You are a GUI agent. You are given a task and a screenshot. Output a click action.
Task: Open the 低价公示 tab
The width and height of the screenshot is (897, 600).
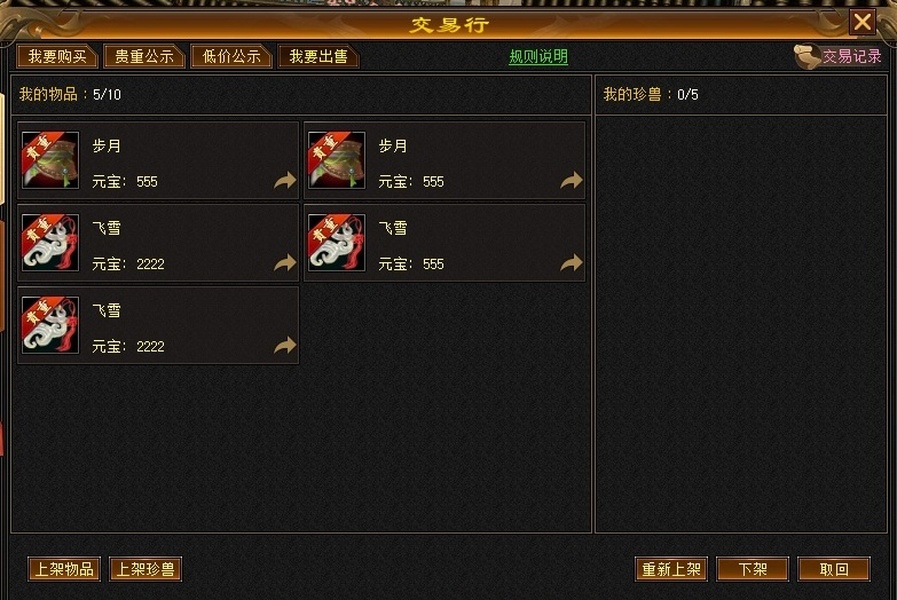click(231, 57)
